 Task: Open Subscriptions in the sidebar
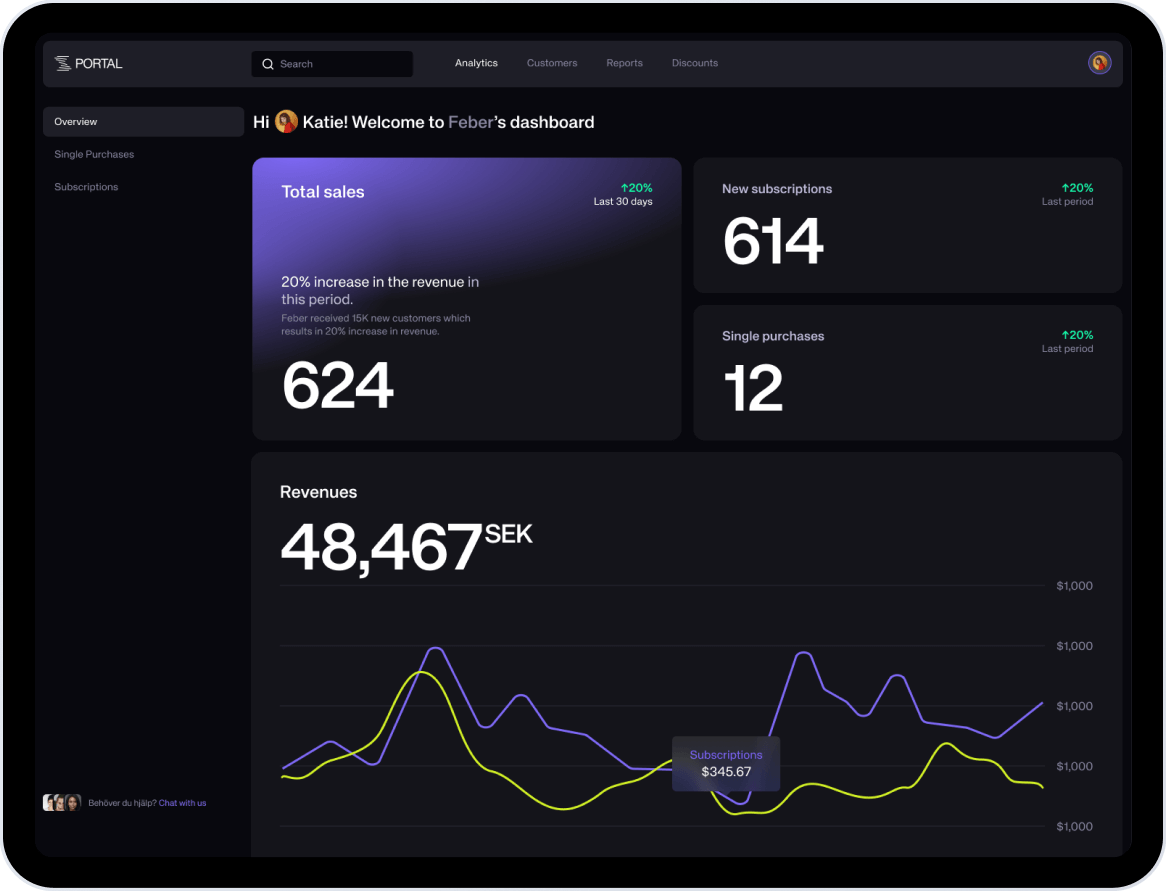pyautogui.click(x=86, y=187)
